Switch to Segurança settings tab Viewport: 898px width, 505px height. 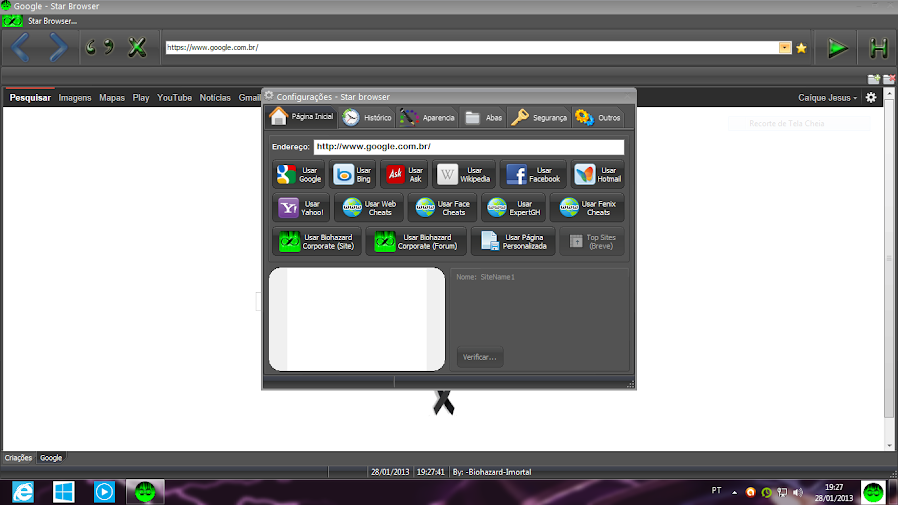(539, 117)
